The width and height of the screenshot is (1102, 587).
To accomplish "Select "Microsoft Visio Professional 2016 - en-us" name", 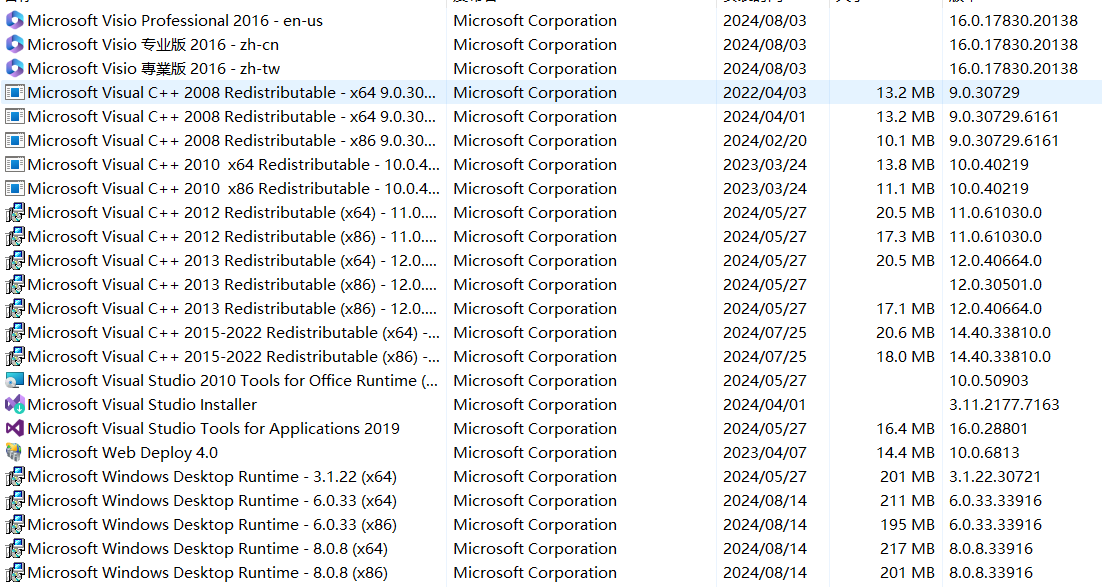I will (175, 20).
